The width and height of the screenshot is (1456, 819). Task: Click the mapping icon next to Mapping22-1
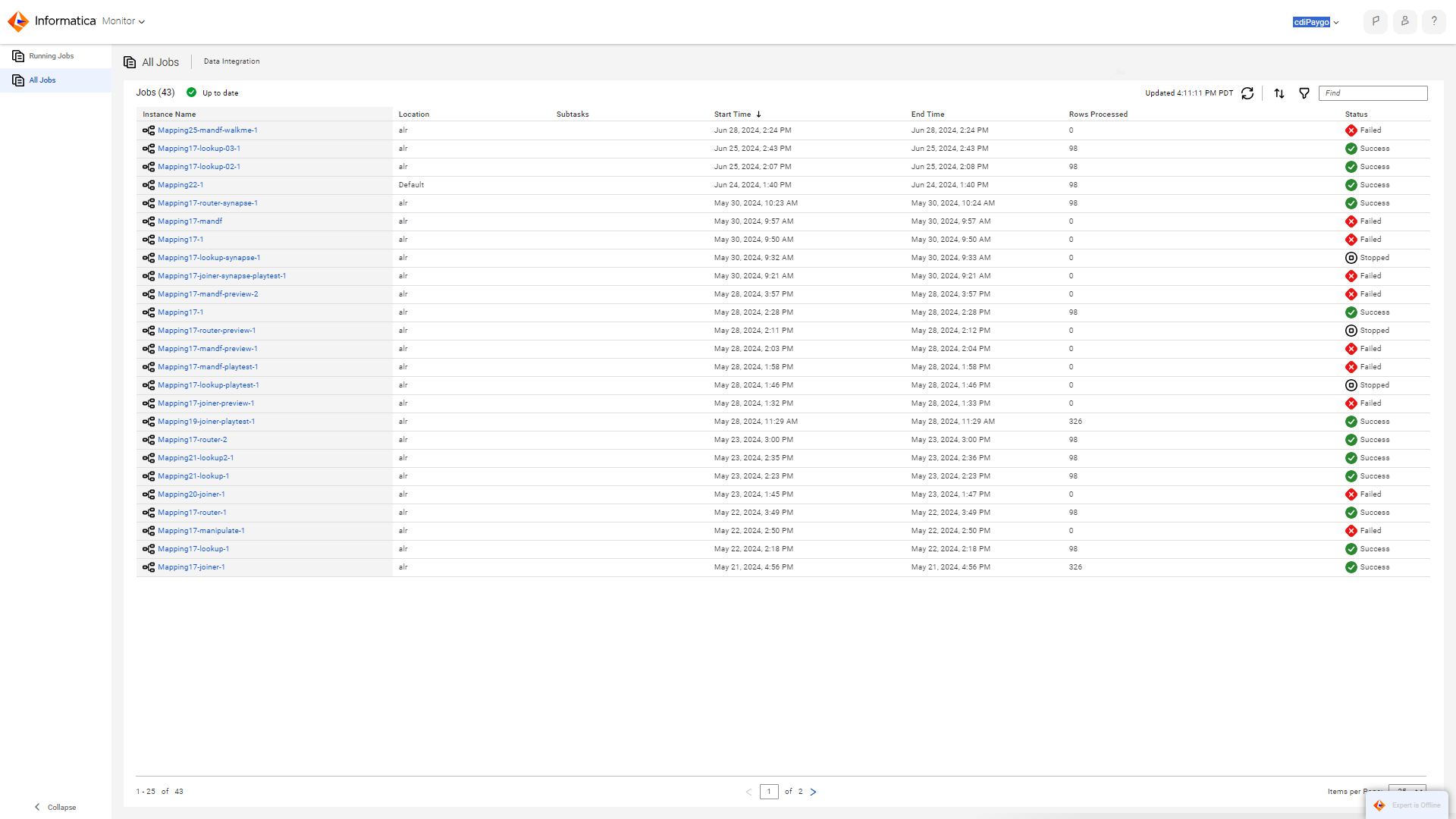click(148, 184)
